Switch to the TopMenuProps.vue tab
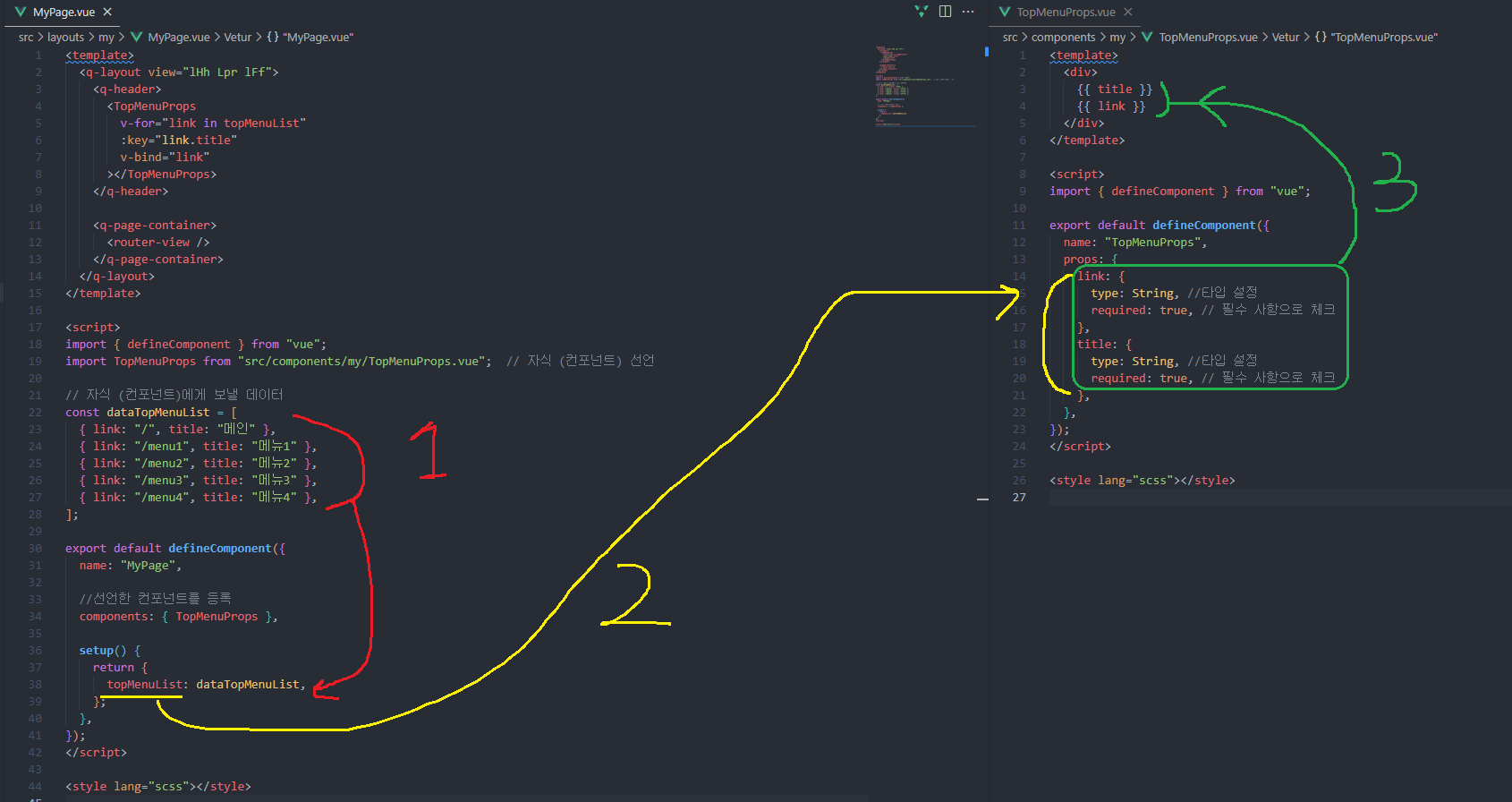This screenshot has width=1512, height=802. click(1066, 12)
